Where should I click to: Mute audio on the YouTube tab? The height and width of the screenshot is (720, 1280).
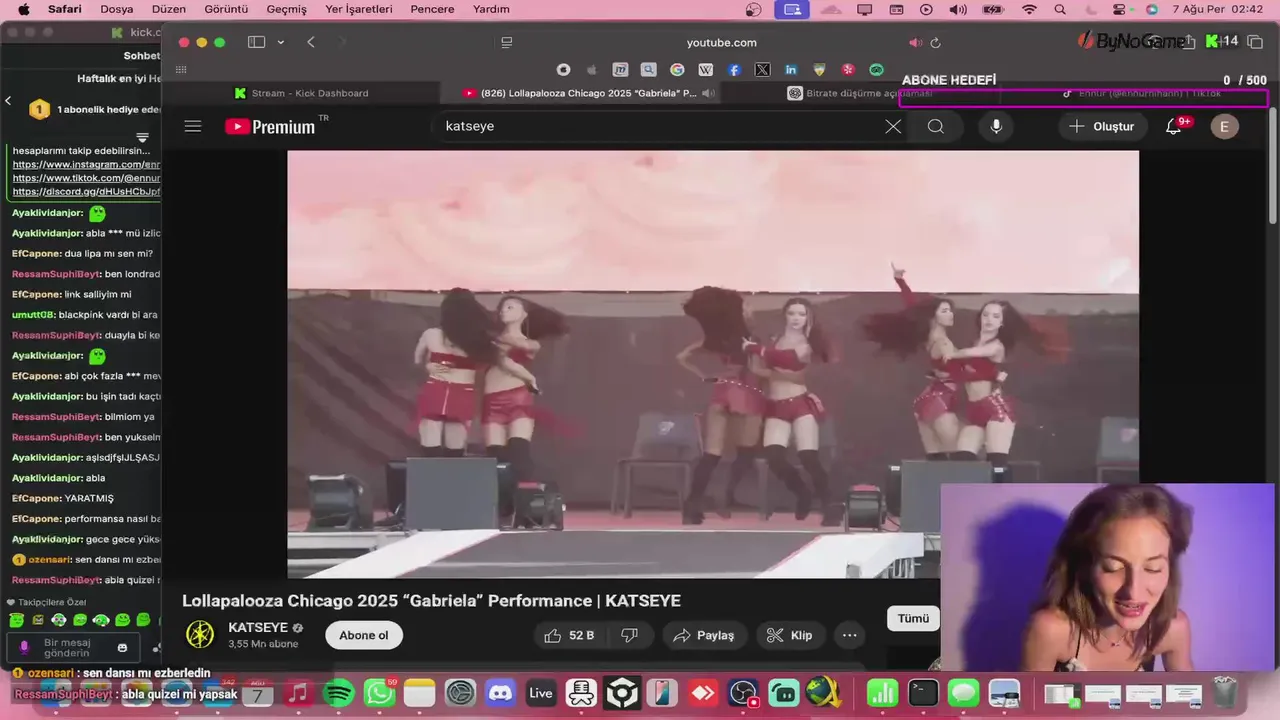point(708,93)
